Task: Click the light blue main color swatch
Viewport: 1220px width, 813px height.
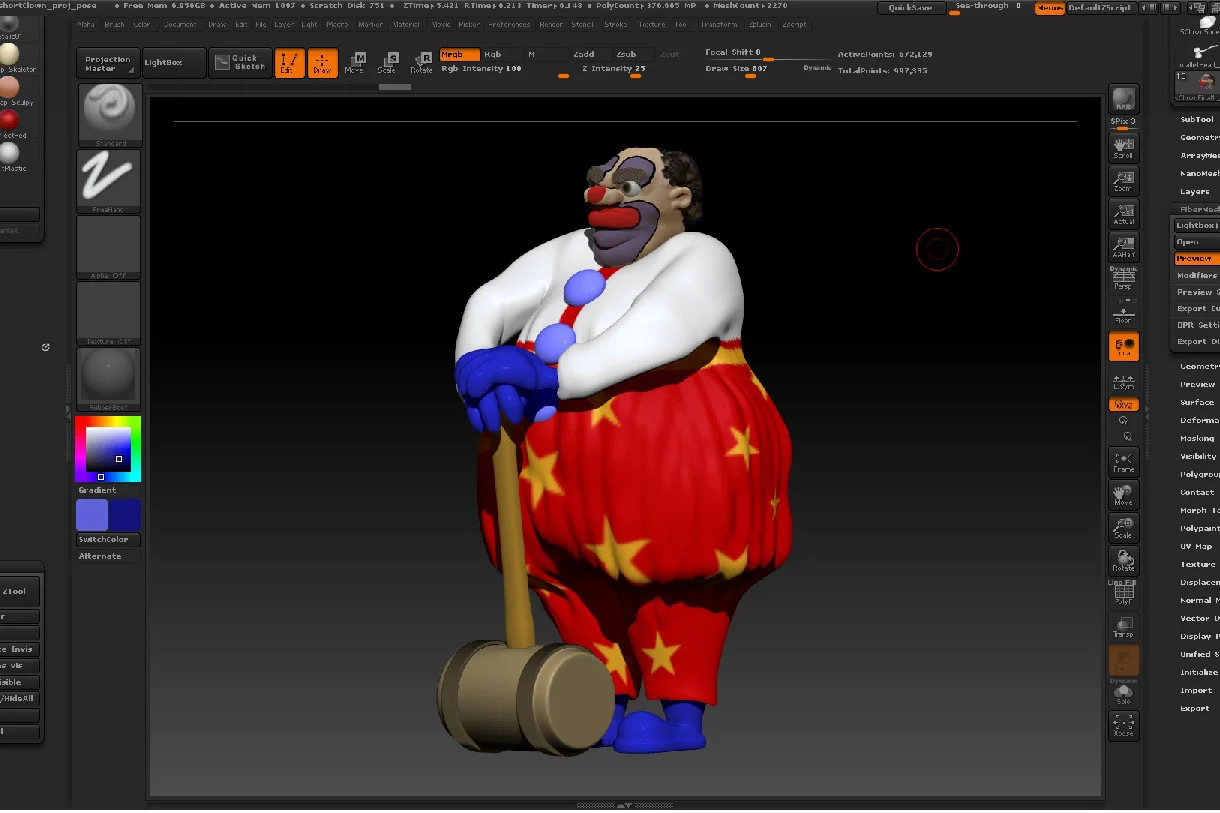Action: tap(92, 515)
